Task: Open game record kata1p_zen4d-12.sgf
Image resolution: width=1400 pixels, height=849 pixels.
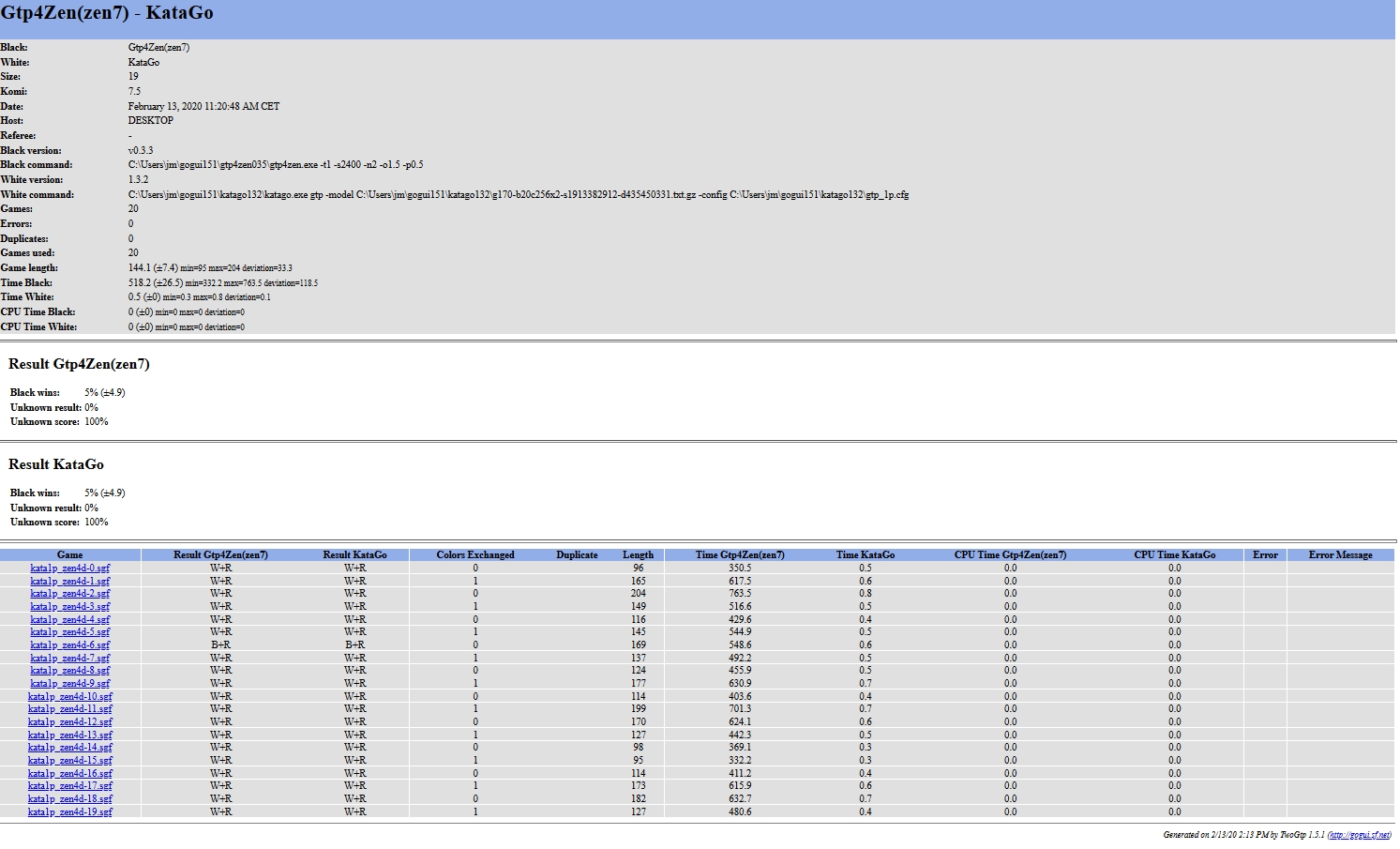Action: click(69, 722)
